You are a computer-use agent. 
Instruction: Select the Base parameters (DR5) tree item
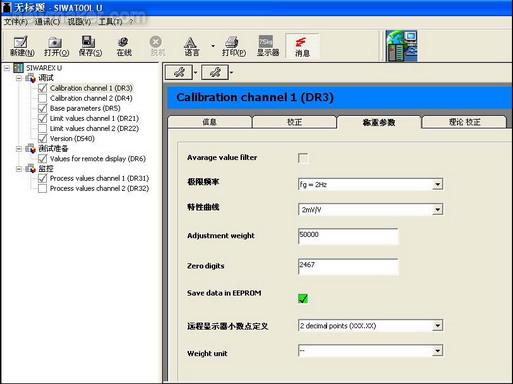point(85,108)
